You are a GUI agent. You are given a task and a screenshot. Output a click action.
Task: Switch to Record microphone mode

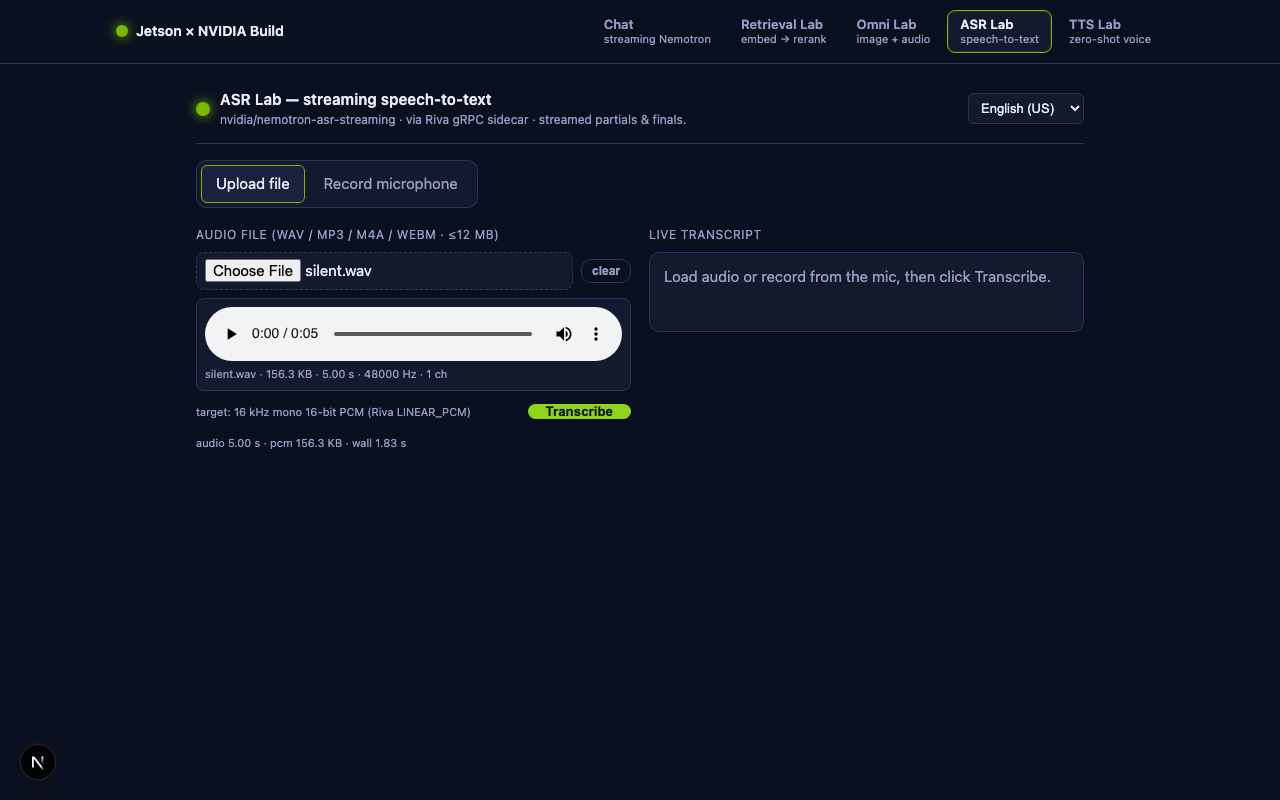[390, 184]
